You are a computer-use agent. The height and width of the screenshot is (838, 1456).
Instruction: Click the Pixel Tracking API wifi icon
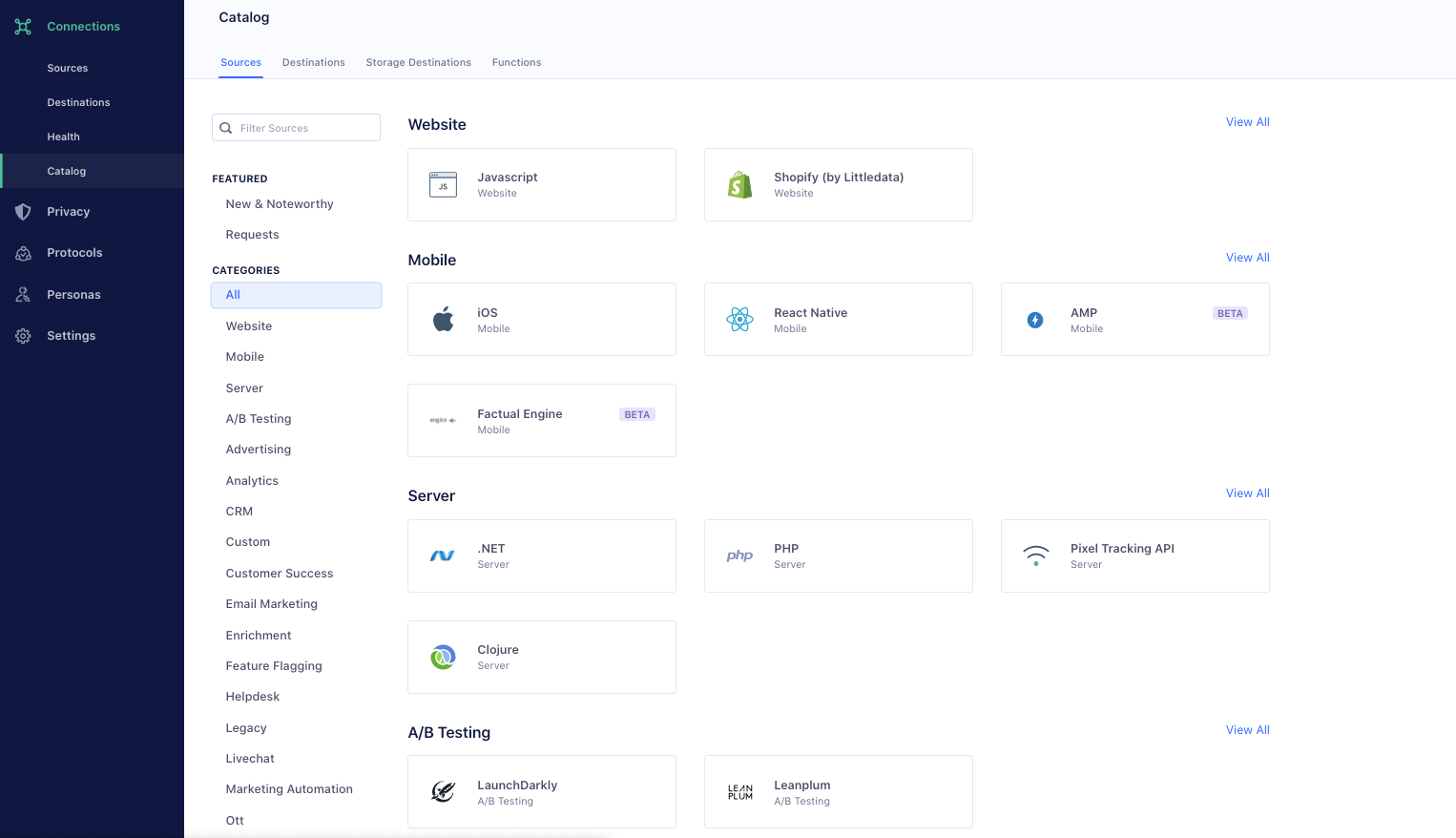(1036, 555)
